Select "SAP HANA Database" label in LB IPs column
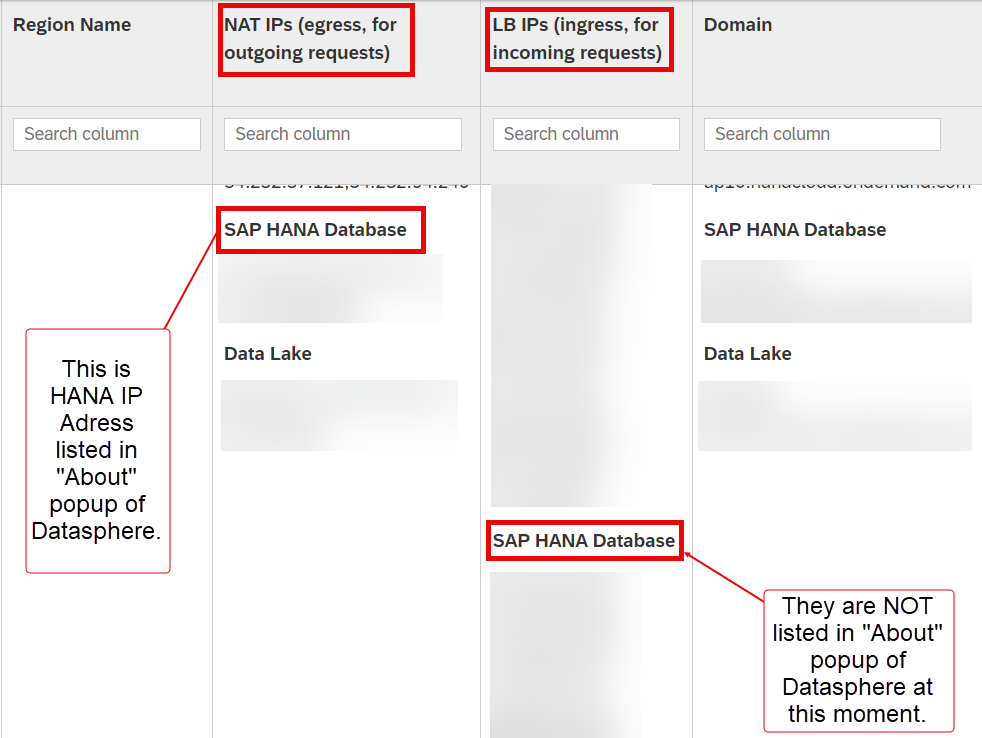 point(584,541)
